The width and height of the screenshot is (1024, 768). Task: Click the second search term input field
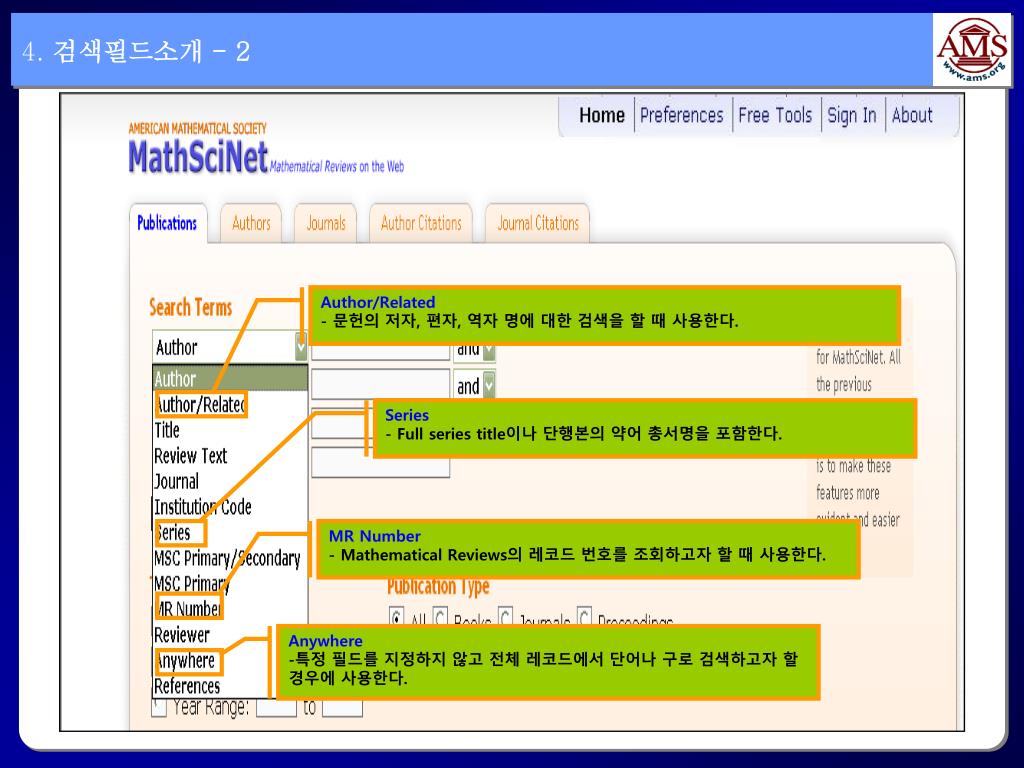(x=381, y=385)
